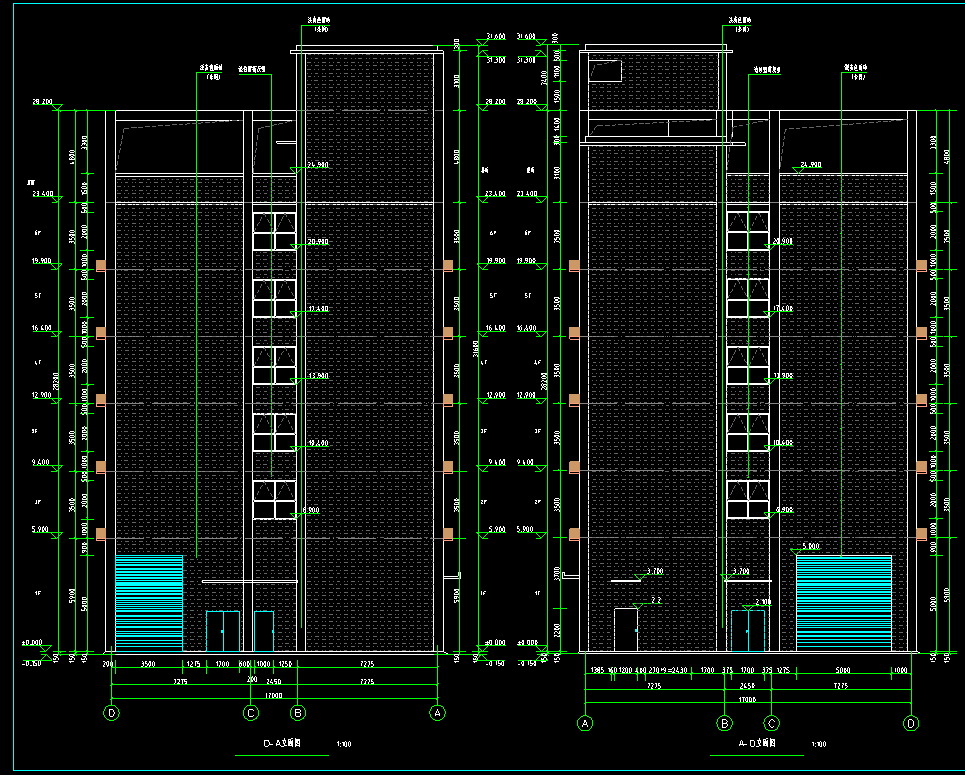Click the 3500 dimension below the left shutter
The image size is (965, 775).
(x=146, y=663)
